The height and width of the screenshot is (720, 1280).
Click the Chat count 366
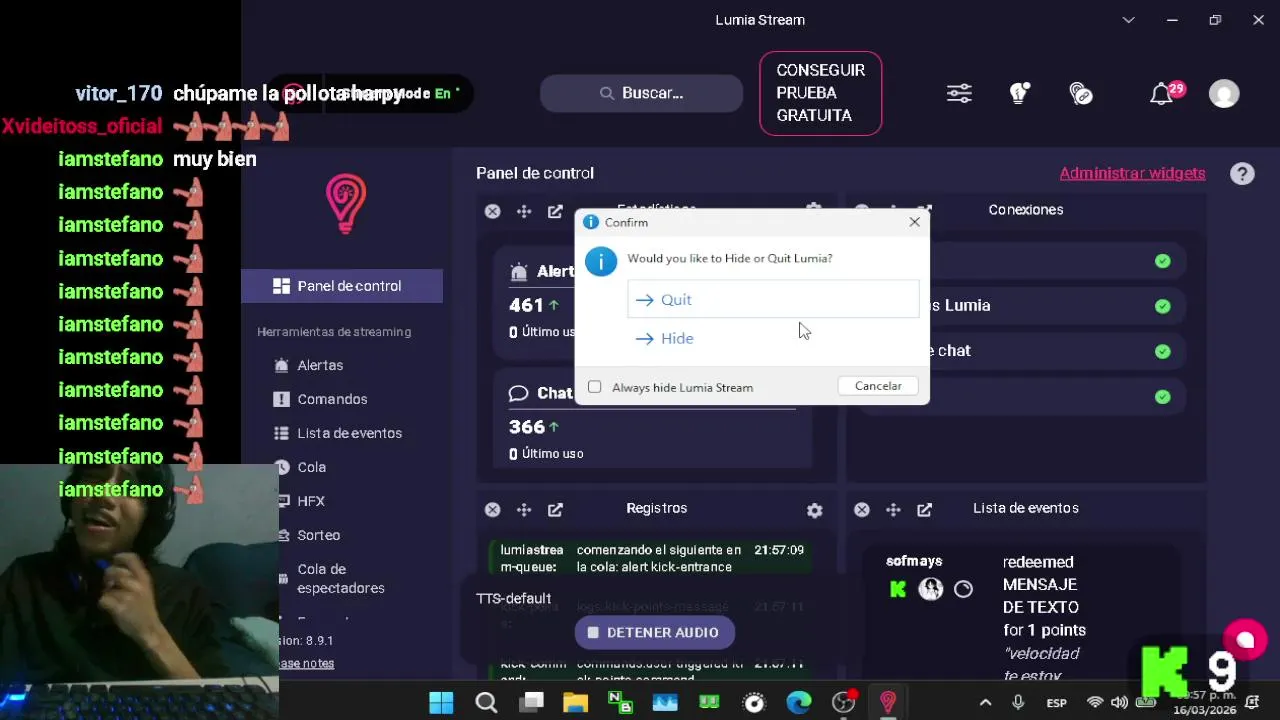click(526, 427)
